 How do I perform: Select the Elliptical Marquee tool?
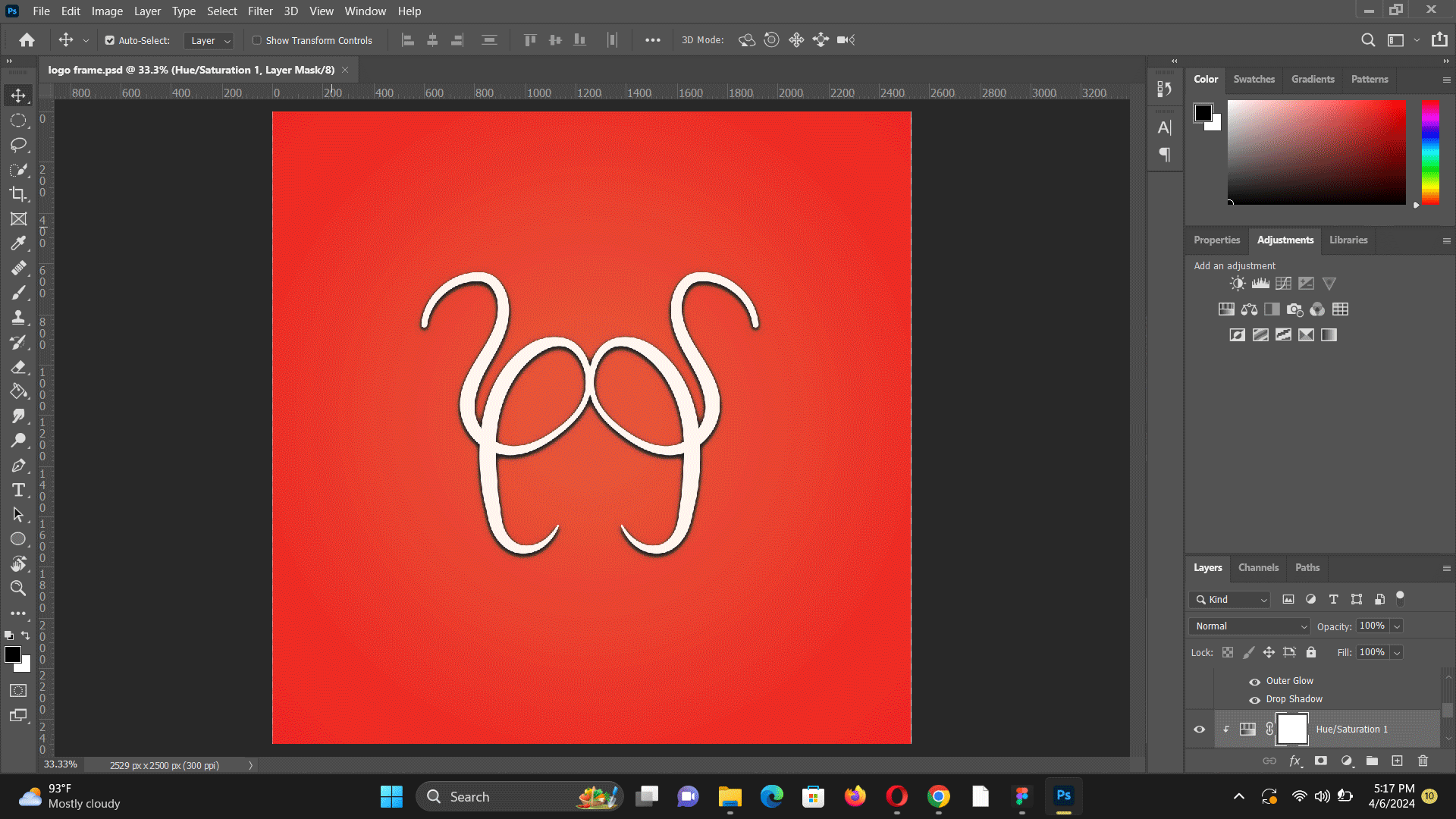point(18,121)
